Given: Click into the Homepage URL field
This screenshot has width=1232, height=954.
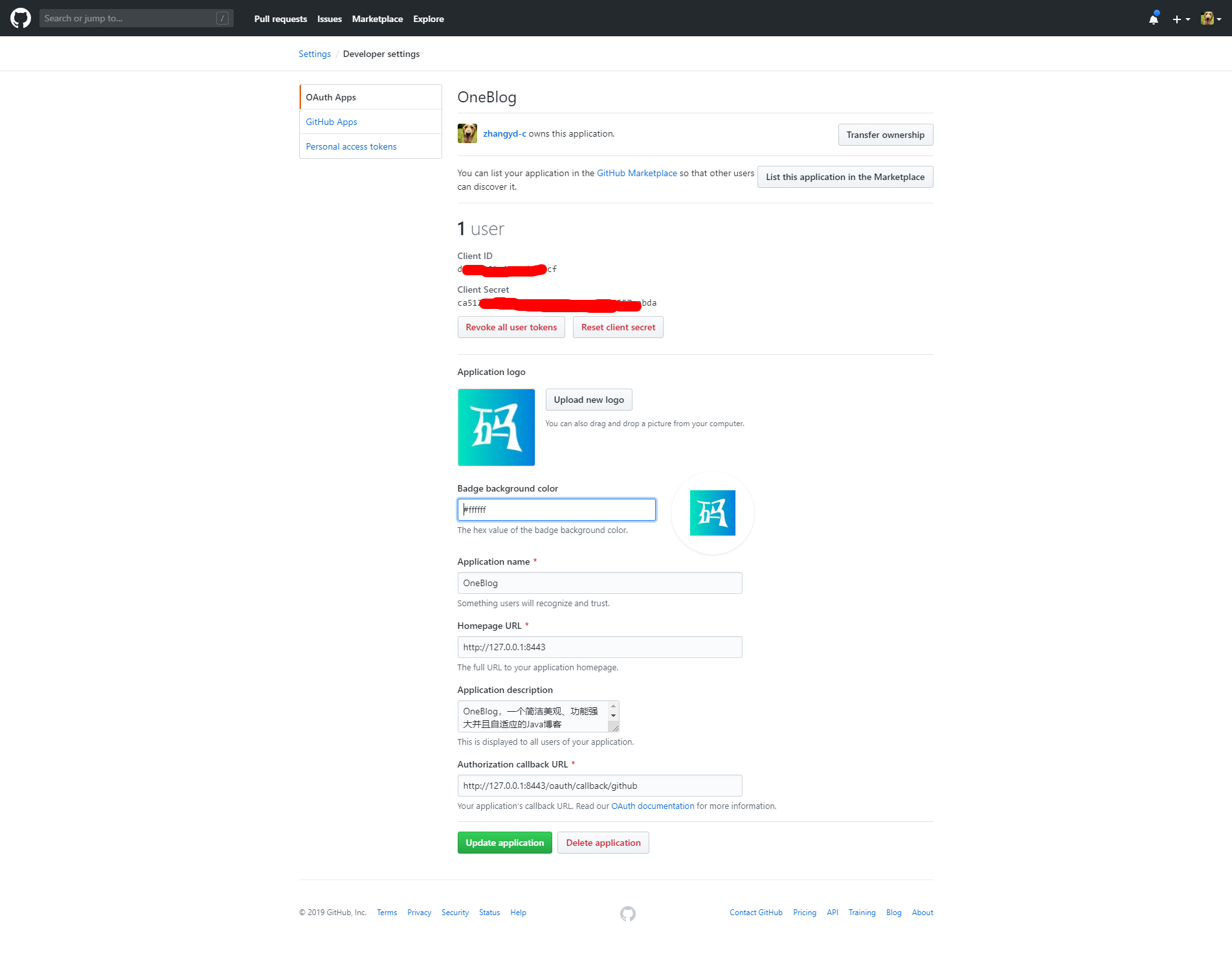Looking at the screenshot, I should [x=599, y=647].
